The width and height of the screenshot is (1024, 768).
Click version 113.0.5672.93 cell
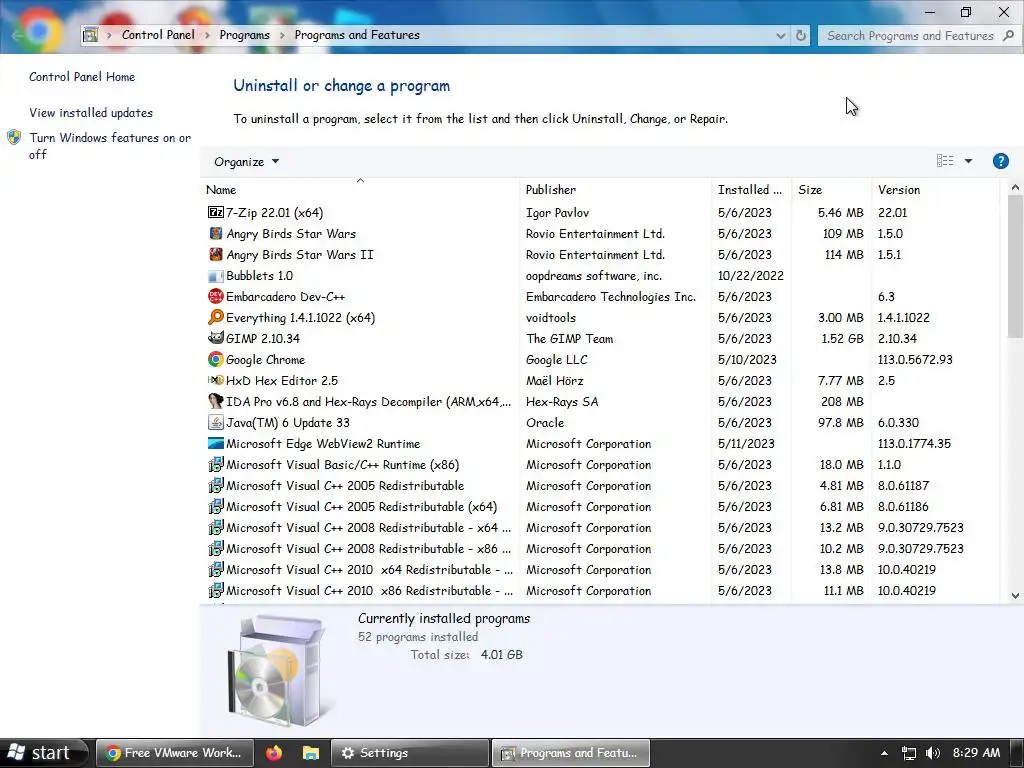pyautogui.click(x=915, y=359)
